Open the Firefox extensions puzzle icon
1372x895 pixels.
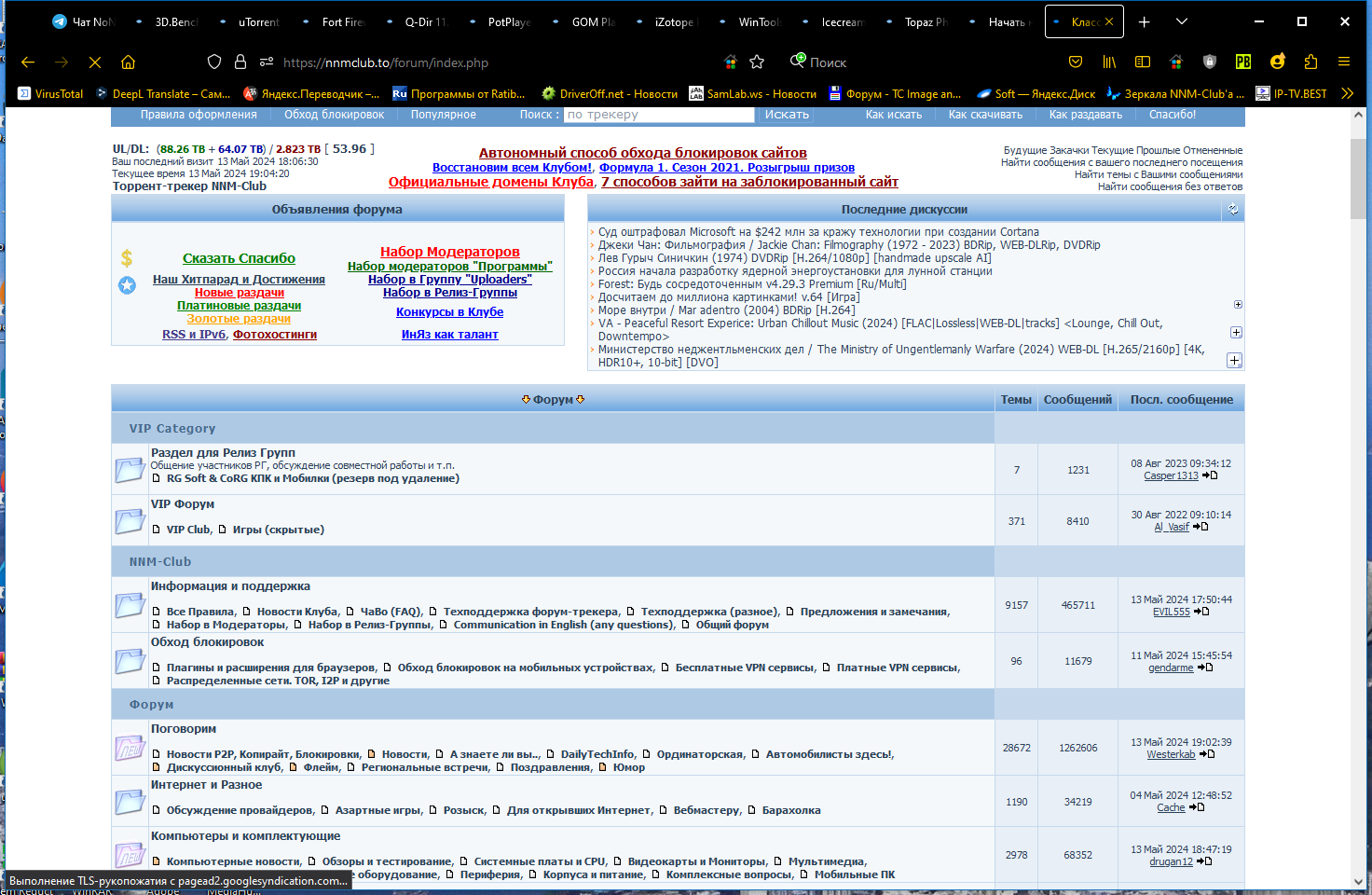(1310, 62)
